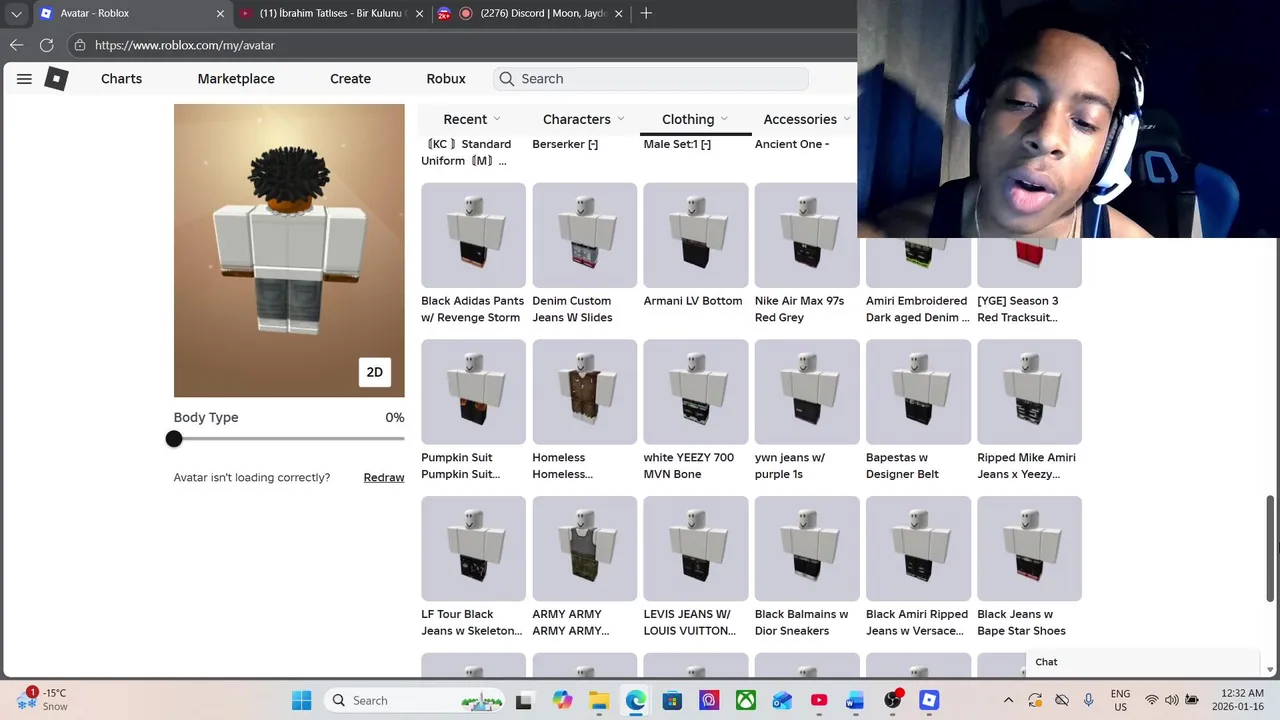Select the Avatar - Roblox tab
This screenshot has width=1280, height=720.
pos(132,14)
